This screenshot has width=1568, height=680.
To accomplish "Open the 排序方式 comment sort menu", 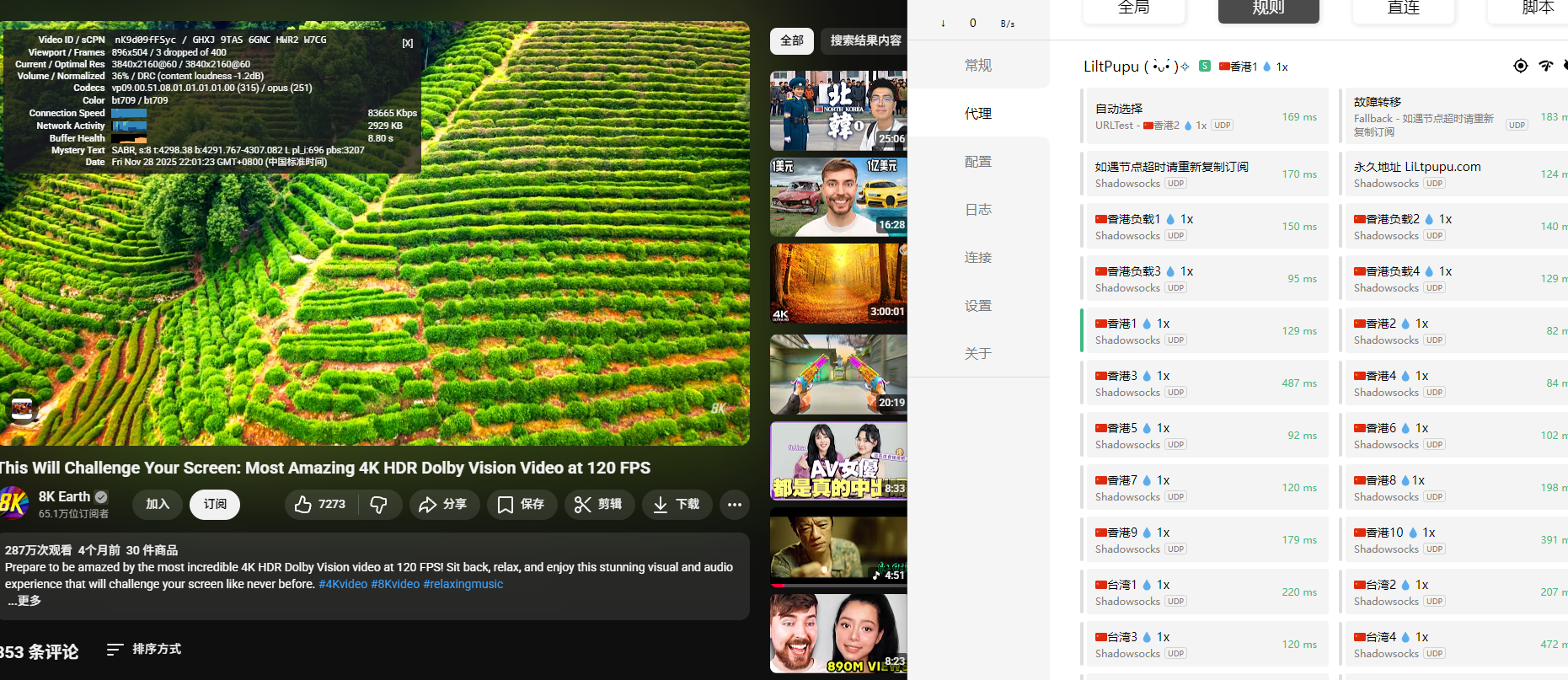I will (x=144, y=649).
